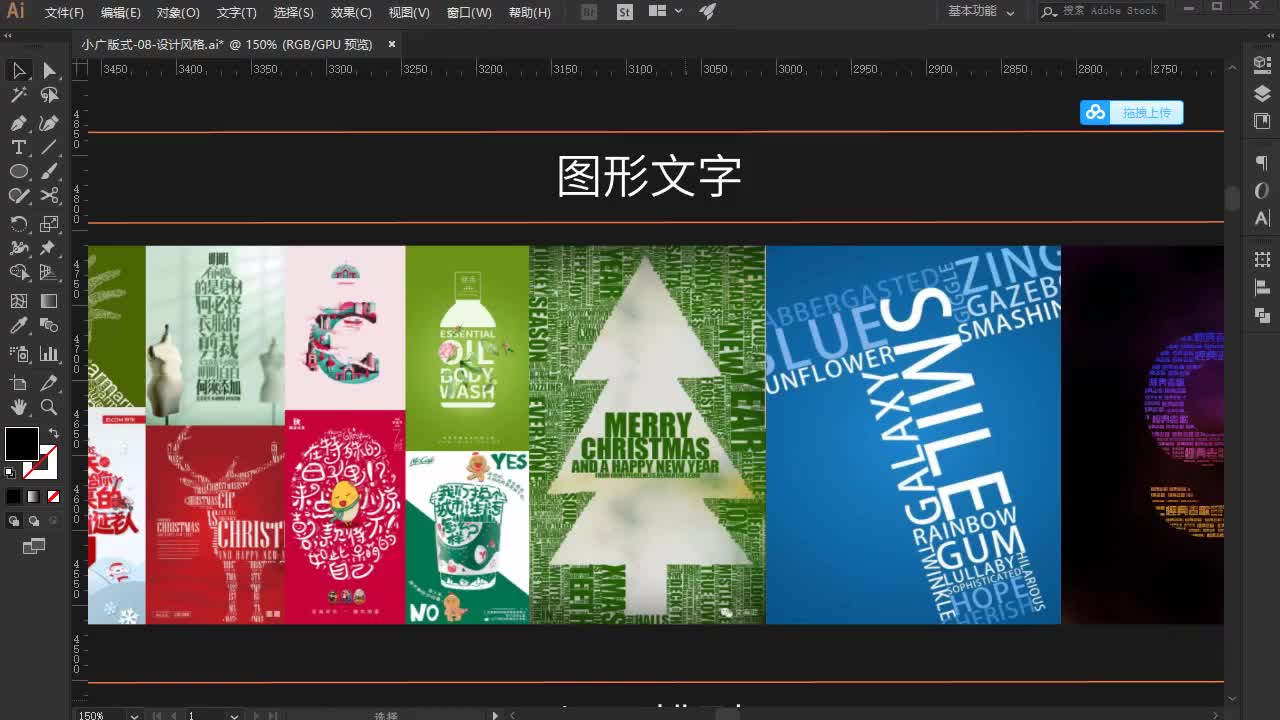The image size is (1280, 720).
Task: Choose the Artboard tool
Action: point(19,383)
